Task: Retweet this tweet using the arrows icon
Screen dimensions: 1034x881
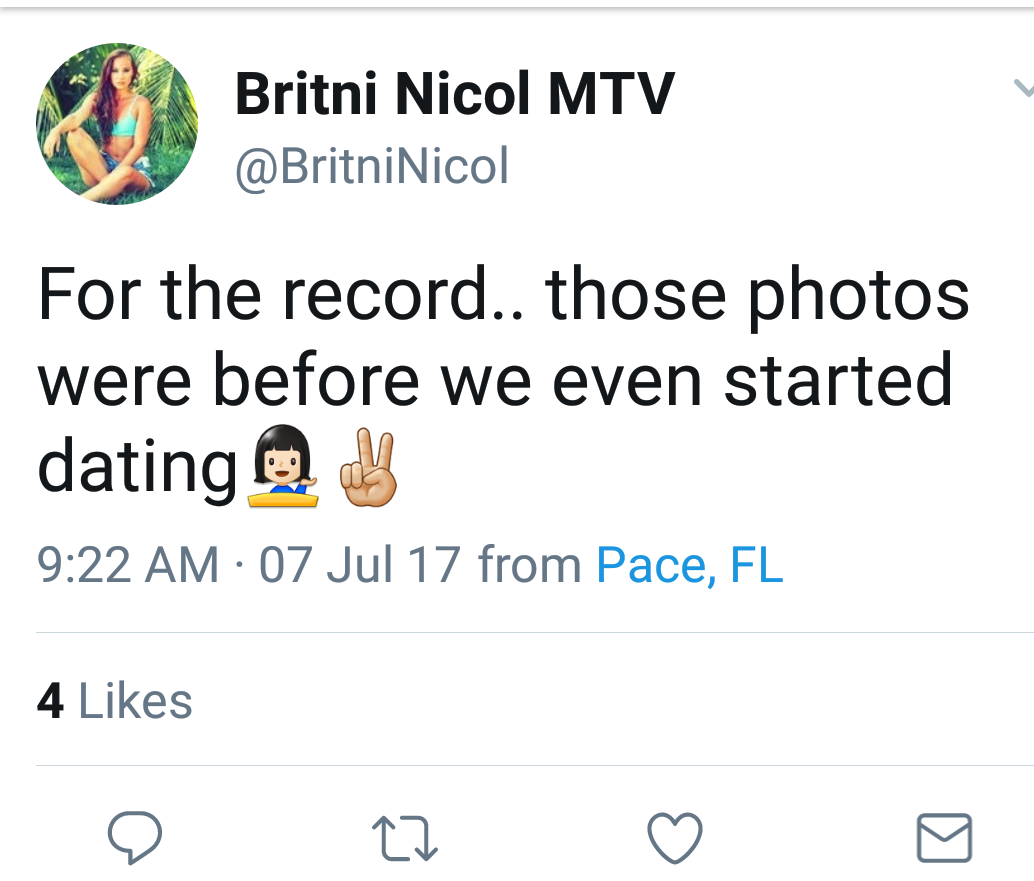Action: pyautogui.click(x=405, y=838)
